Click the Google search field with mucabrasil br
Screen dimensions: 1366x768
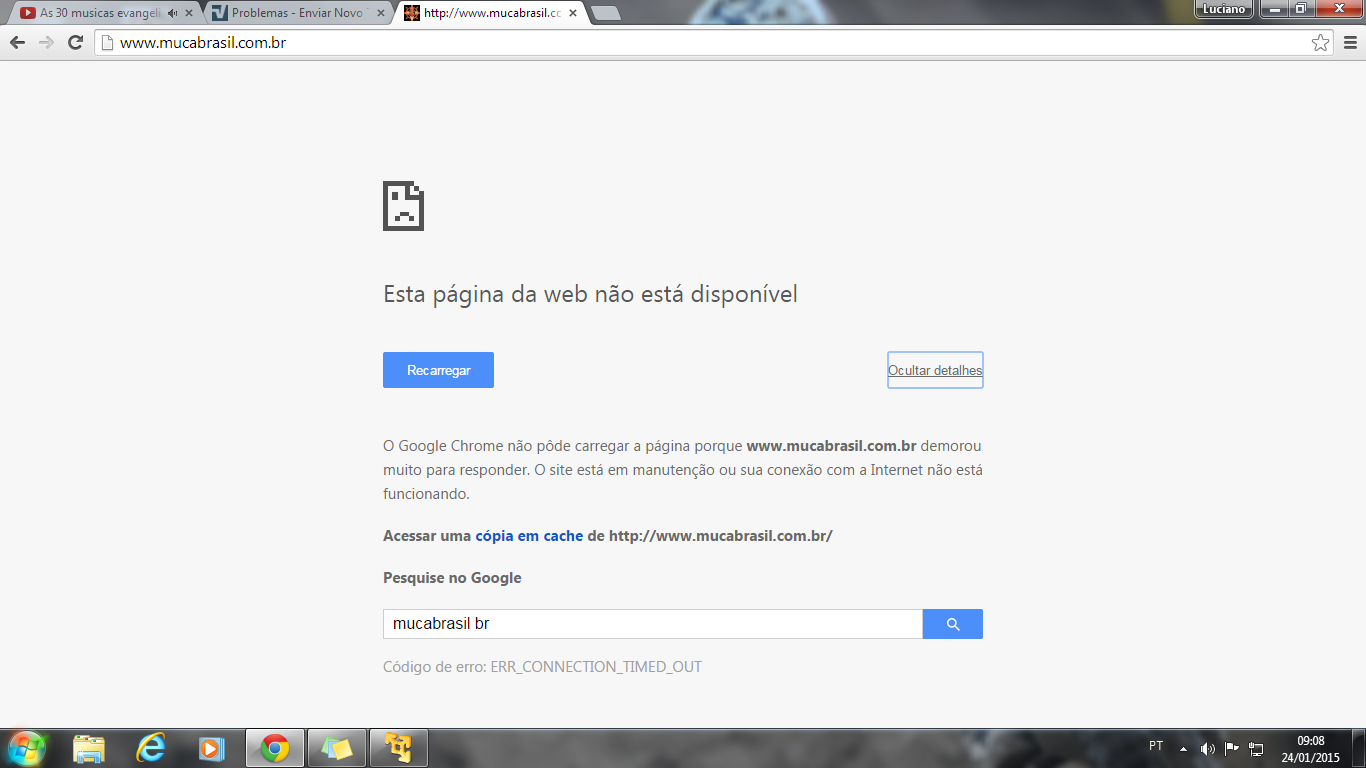point(652,624)
